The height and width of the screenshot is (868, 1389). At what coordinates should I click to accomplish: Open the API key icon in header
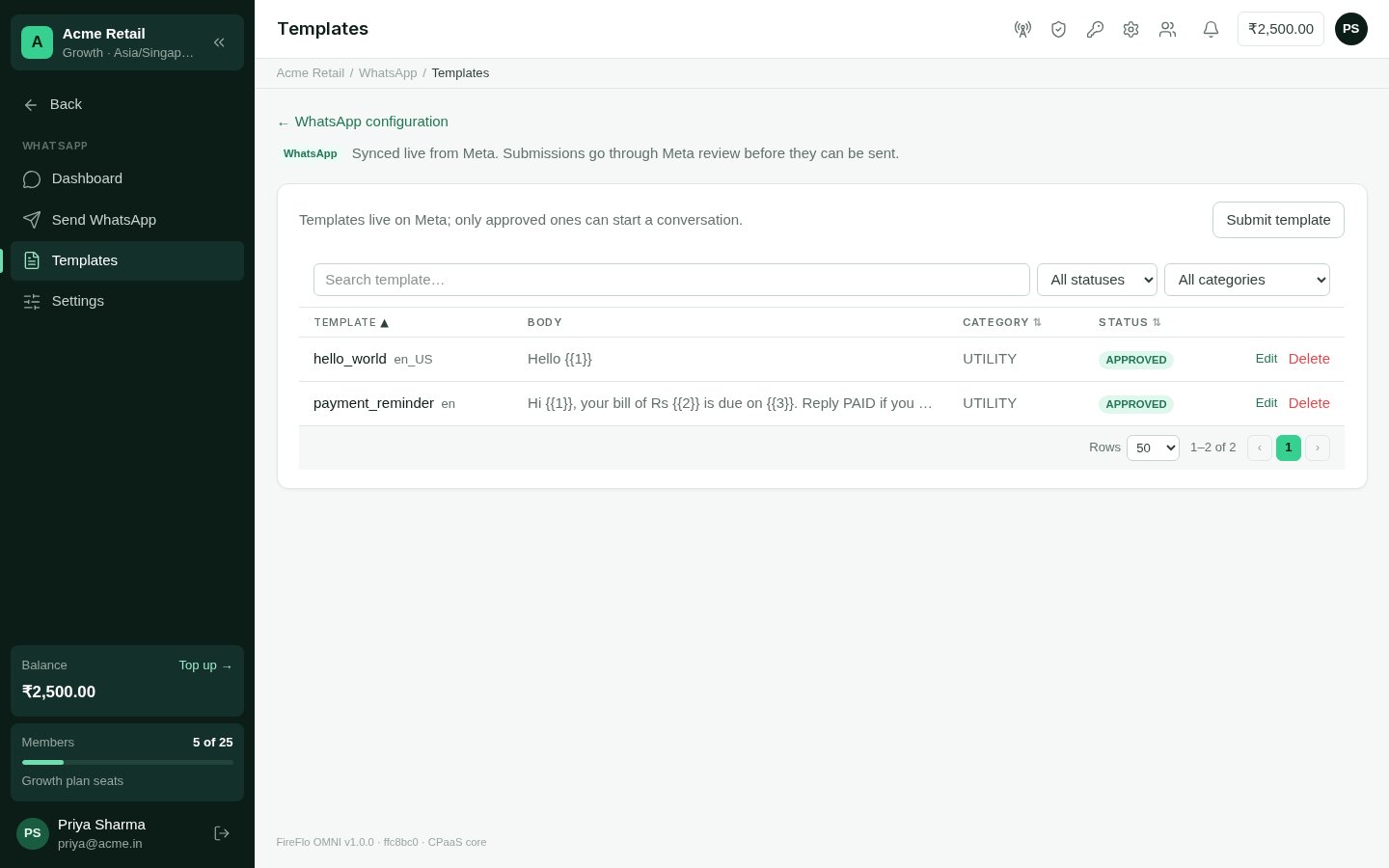click(1095, 29)
